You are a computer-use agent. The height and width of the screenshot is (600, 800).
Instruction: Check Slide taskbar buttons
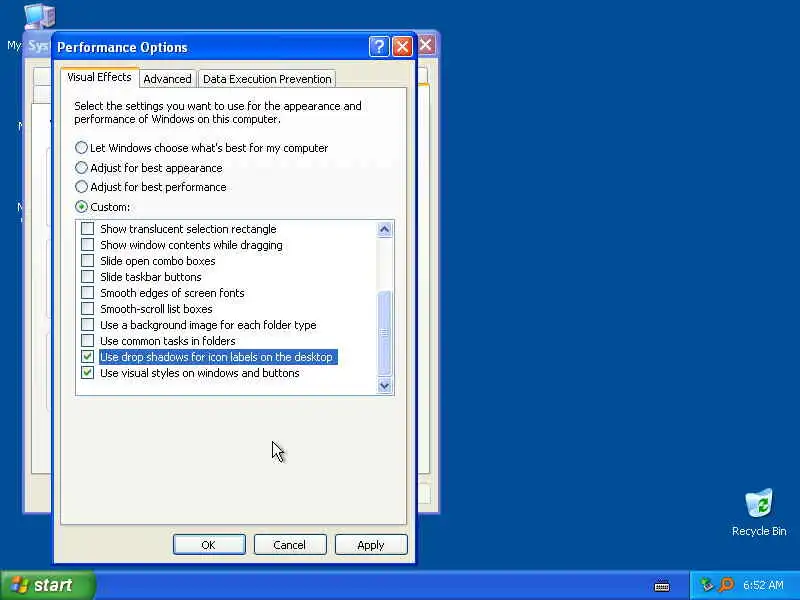point(88,277)
